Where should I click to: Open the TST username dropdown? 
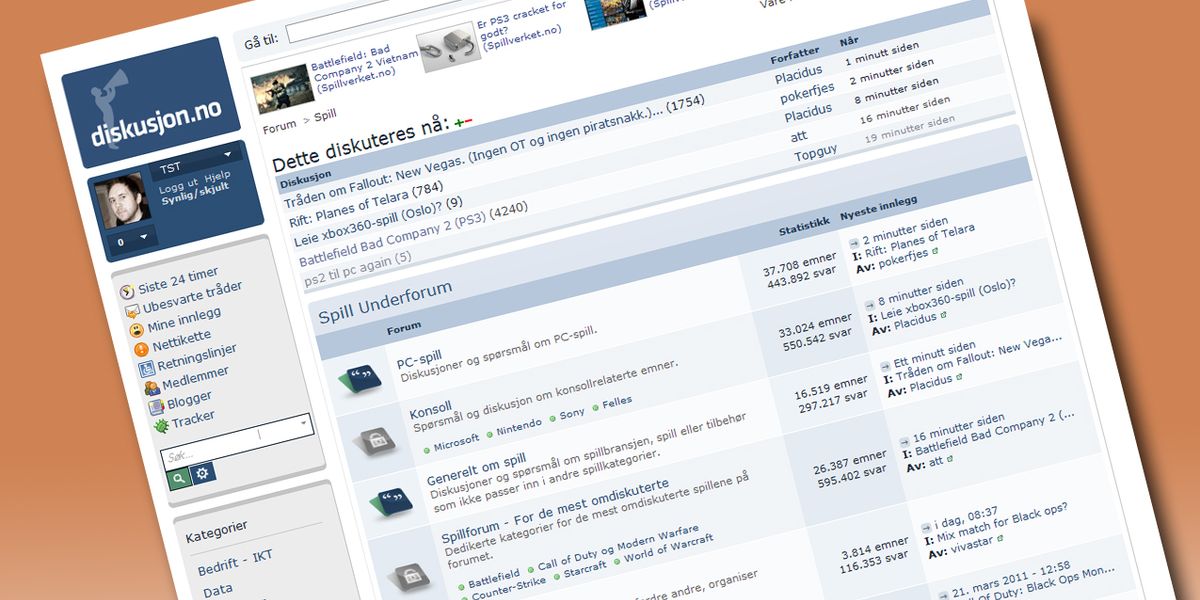coord(197,162)
